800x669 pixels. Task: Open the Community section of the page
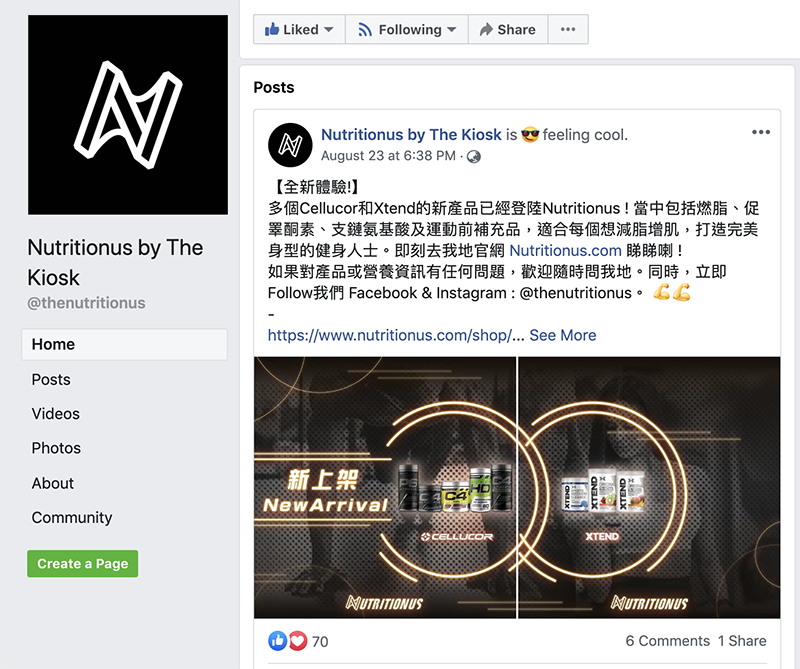(72, 517)
